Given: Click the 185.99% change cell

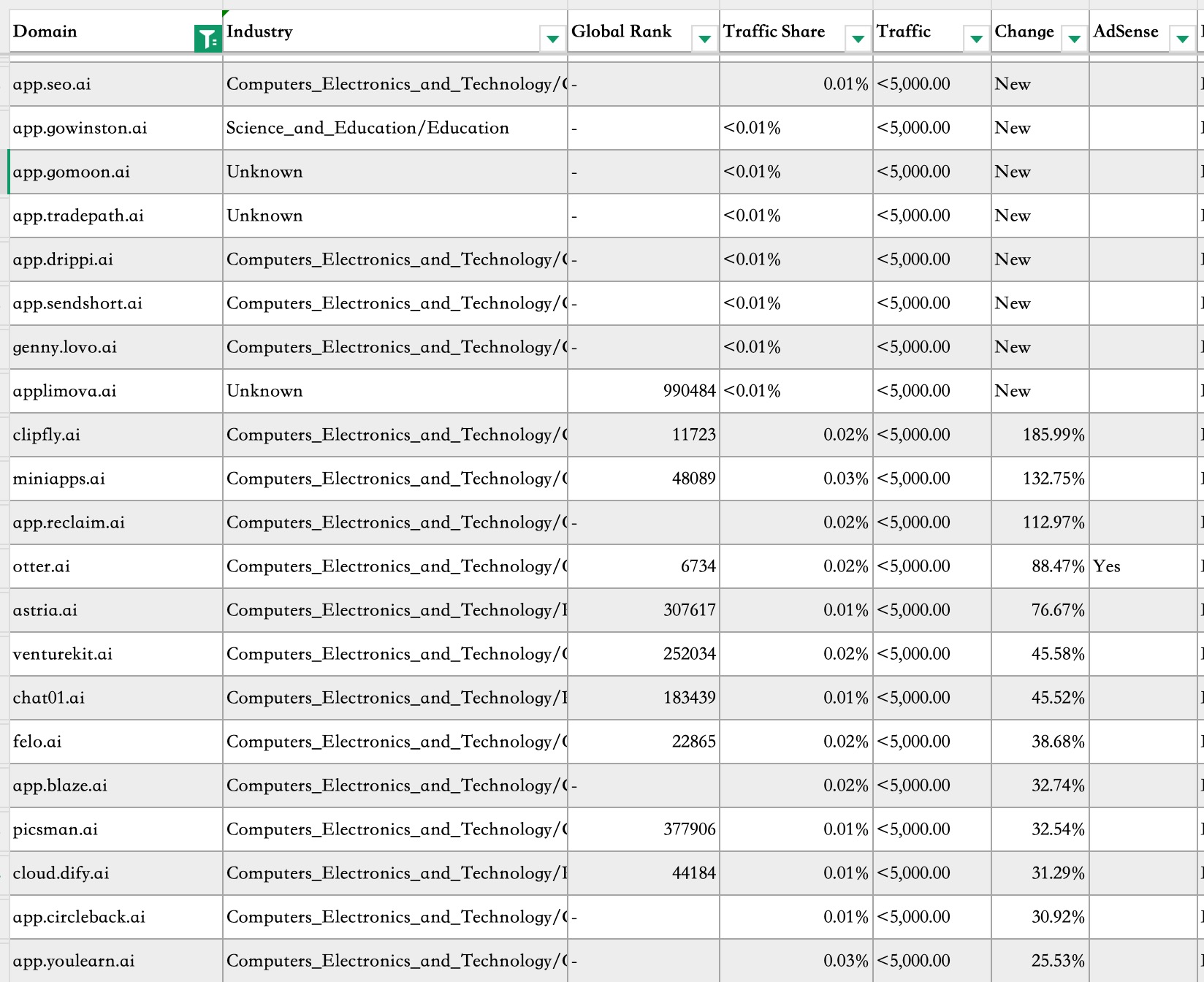Looking at the screenshot, I should (1040, 435).
